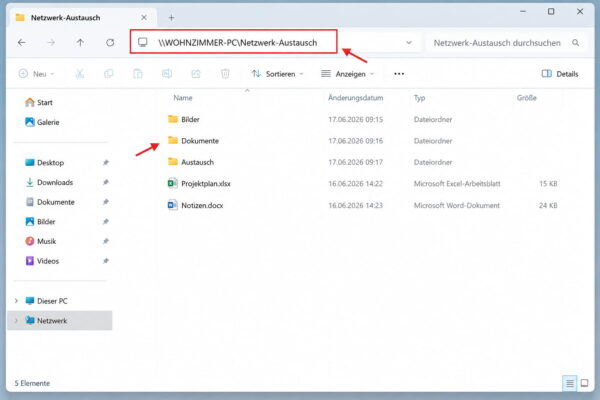The width and height of the screenshot is (600, 400).
Task: Unpin Downloads using its pin icon
Action: tap(106, 182)
